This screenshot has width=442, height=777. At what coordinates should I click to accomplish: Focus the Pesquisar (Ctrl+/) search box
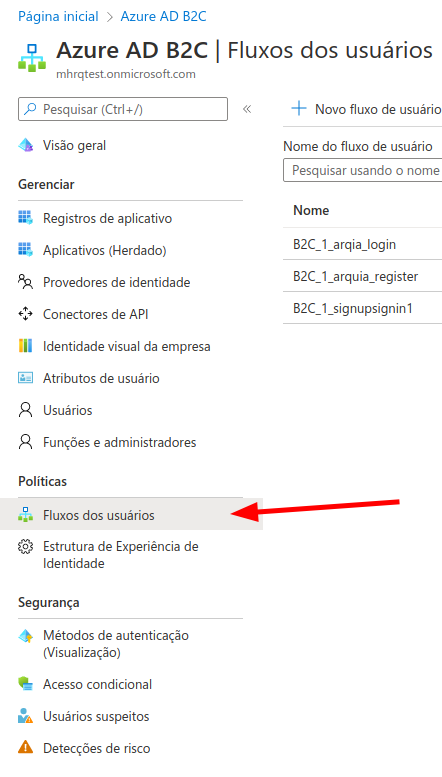click(x=123, y=109)
